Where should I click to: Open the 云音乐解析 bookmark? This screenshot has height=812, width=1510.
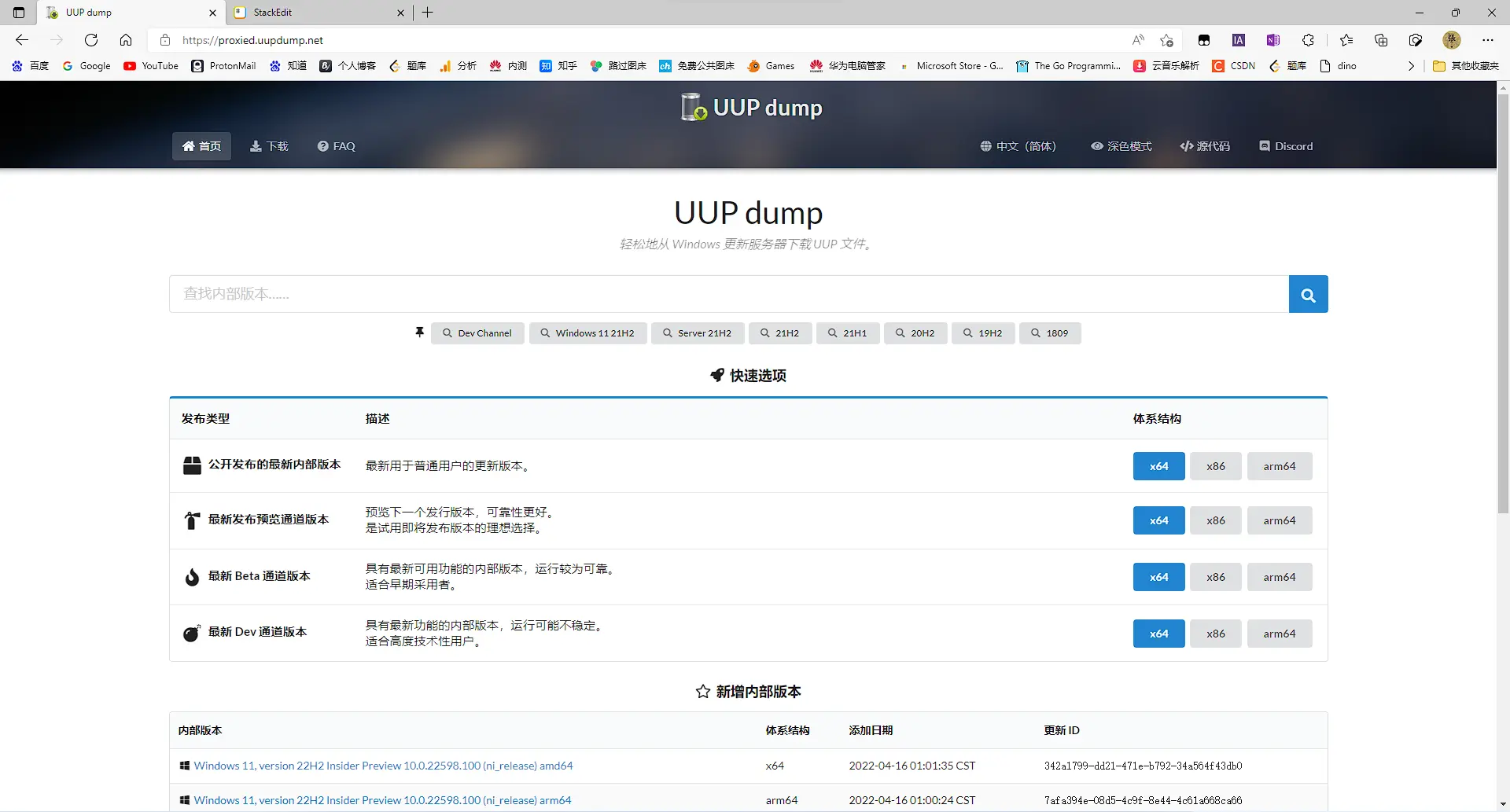pyautogui.click(x=1166, y=66)
